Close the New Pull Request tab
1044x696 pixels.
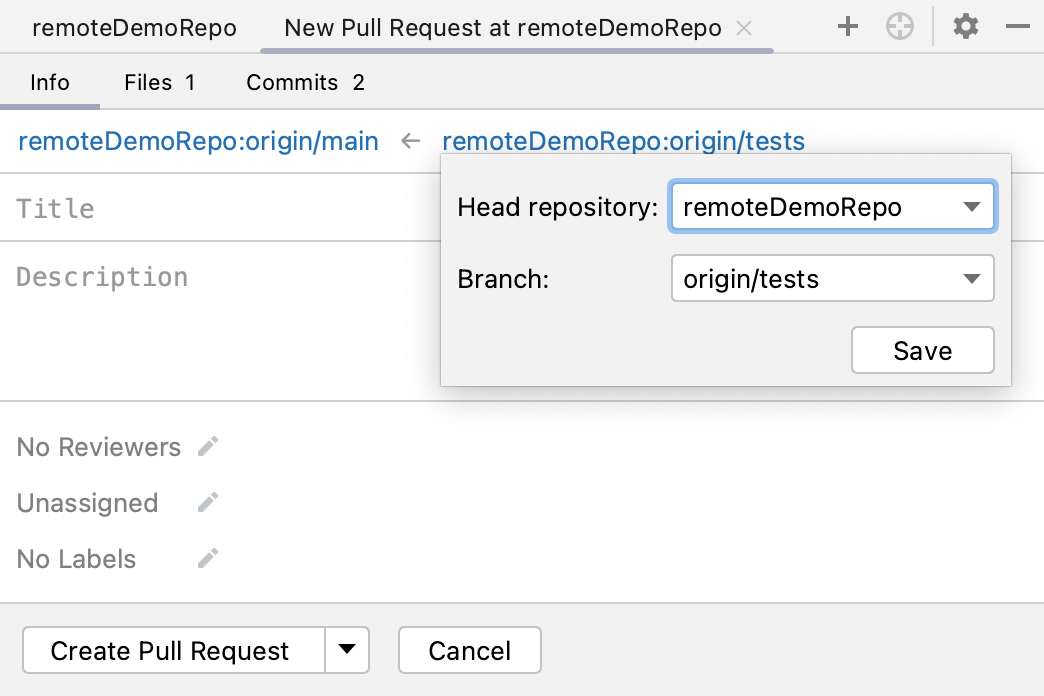[x=743, y=29]
